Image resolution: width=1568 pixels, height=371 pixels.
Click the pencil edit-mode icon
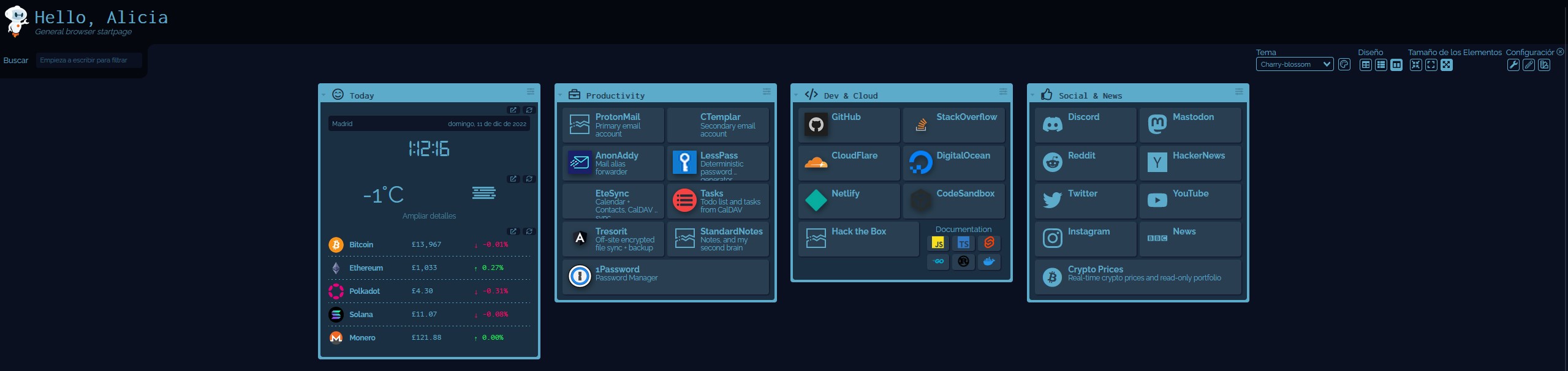tap(1528, 66)
